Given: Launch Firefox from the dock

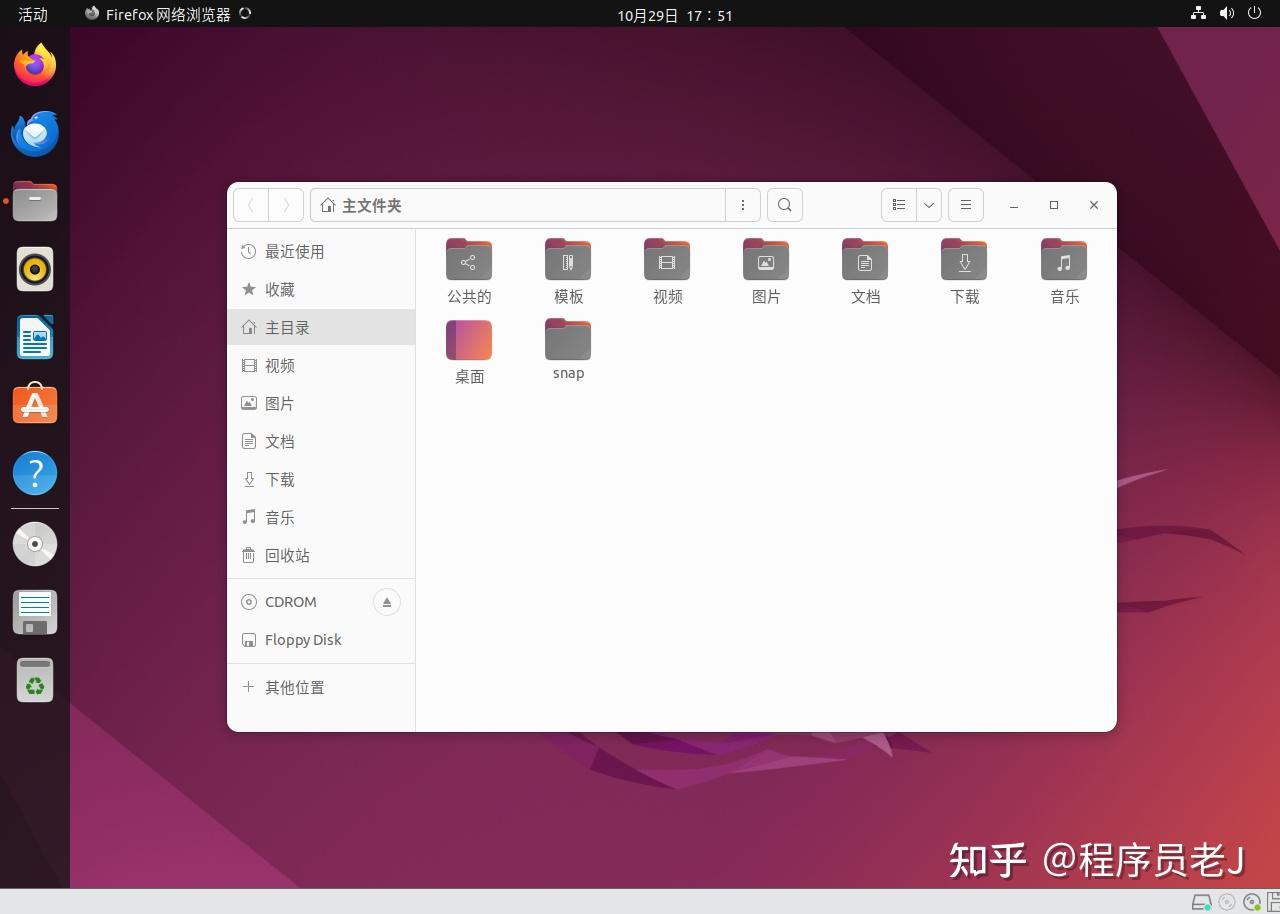Looking at the screenshot, I should point(35,64).
